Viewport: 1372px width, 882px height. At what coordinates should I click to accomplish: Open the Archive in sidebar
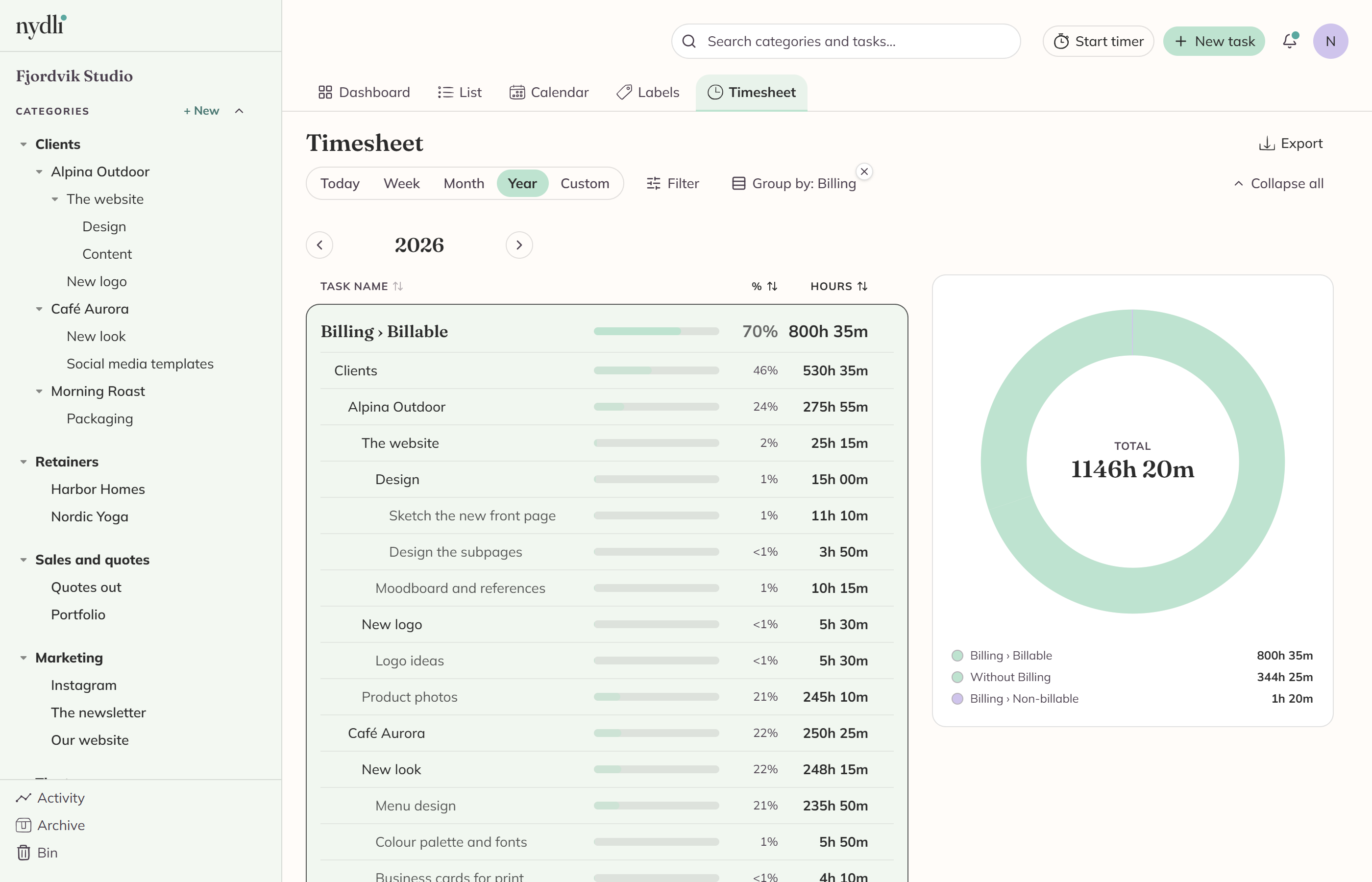pos(50,825)
